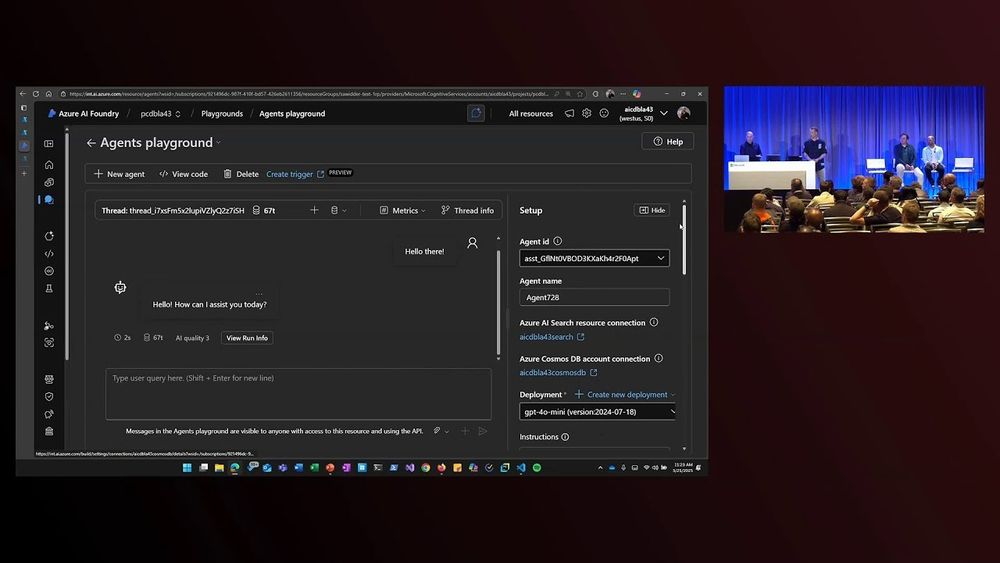Click AI quality 3 label
Image resolution: width=1000 pixels, height=563 pixels.
[x=192, y=338]
